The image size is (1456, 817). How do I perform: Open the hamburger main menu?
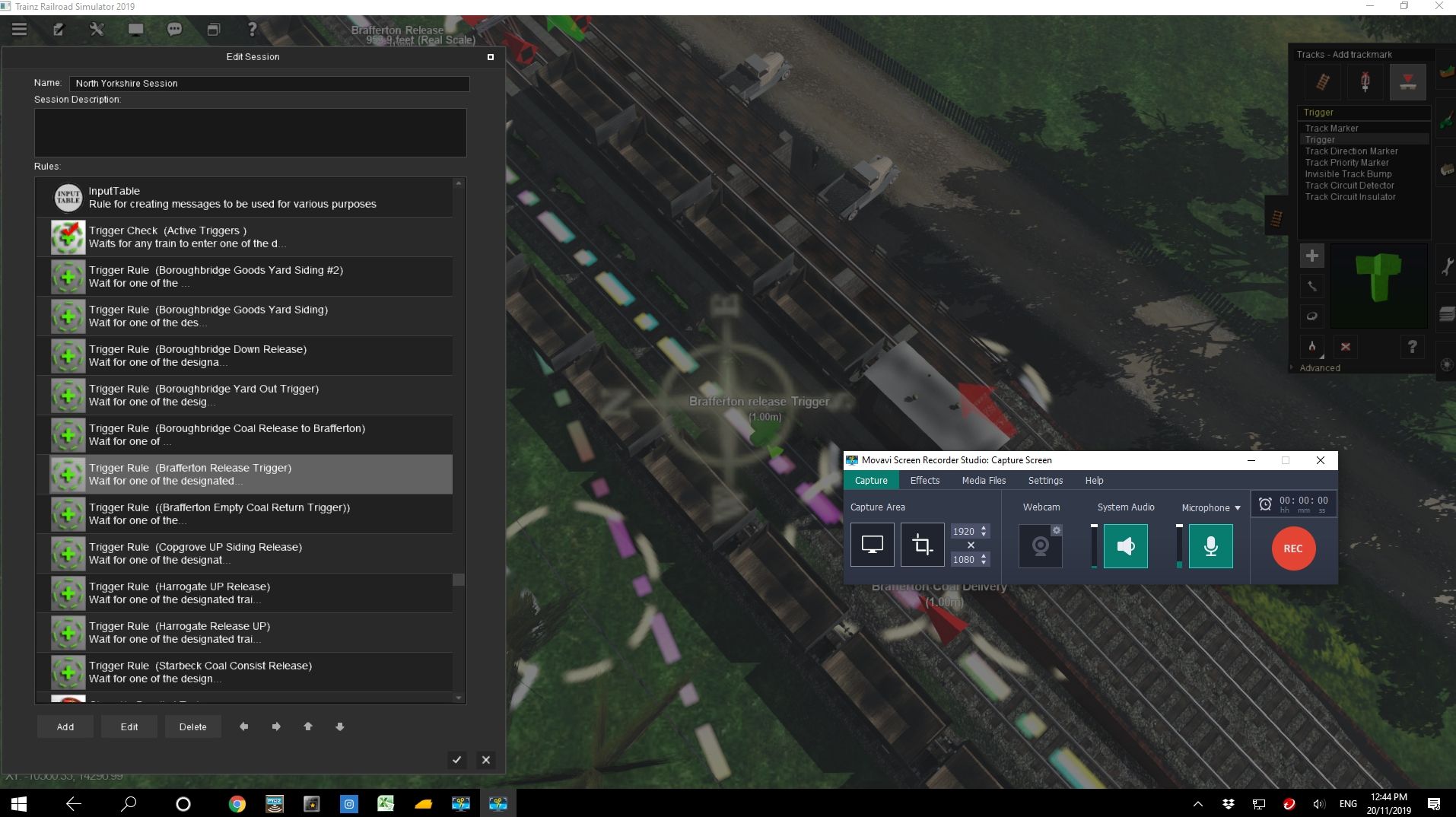coord(20,30)
